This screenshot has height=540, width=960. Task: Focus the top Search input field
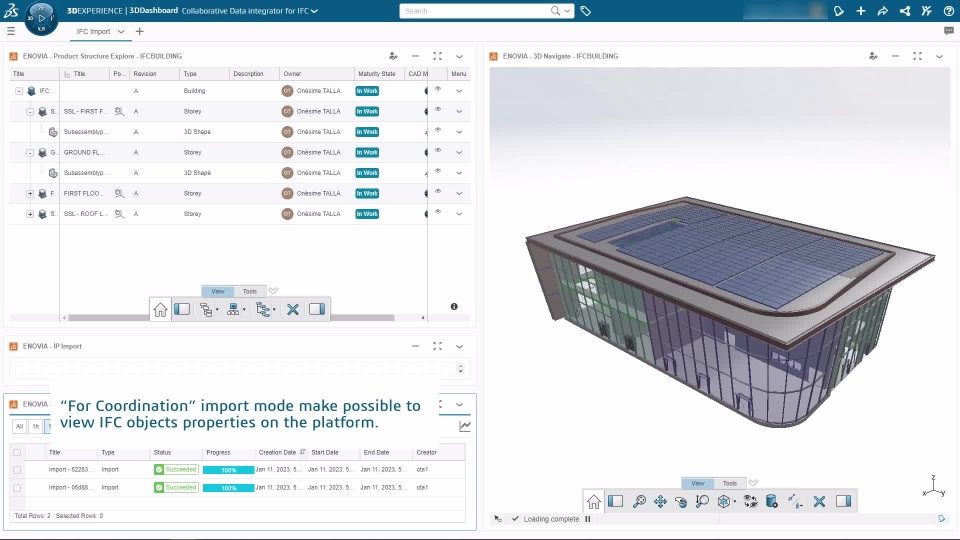[476, 11]
